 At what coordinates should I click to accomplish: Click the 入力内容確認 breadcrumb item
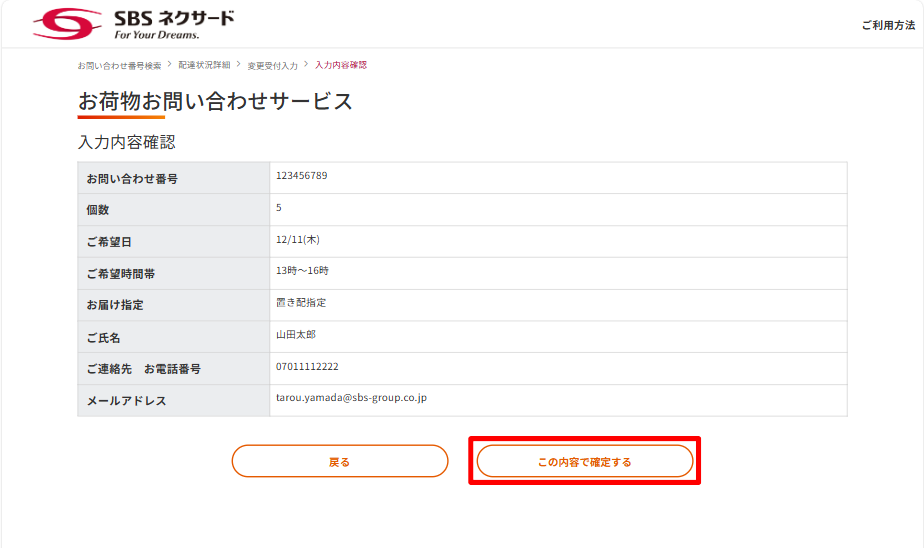(341, 65)
